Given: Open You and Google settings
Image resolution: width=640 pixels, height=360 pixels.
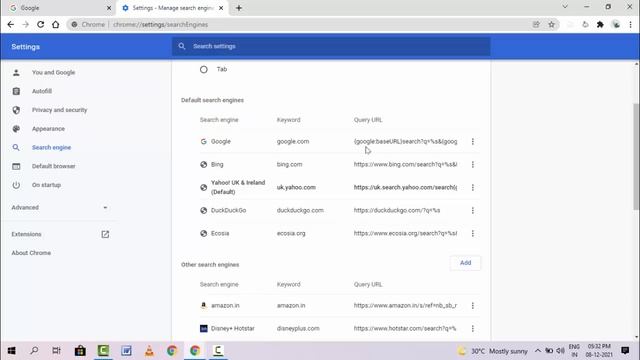Looking at the screenshot, I should click(53, 72).
